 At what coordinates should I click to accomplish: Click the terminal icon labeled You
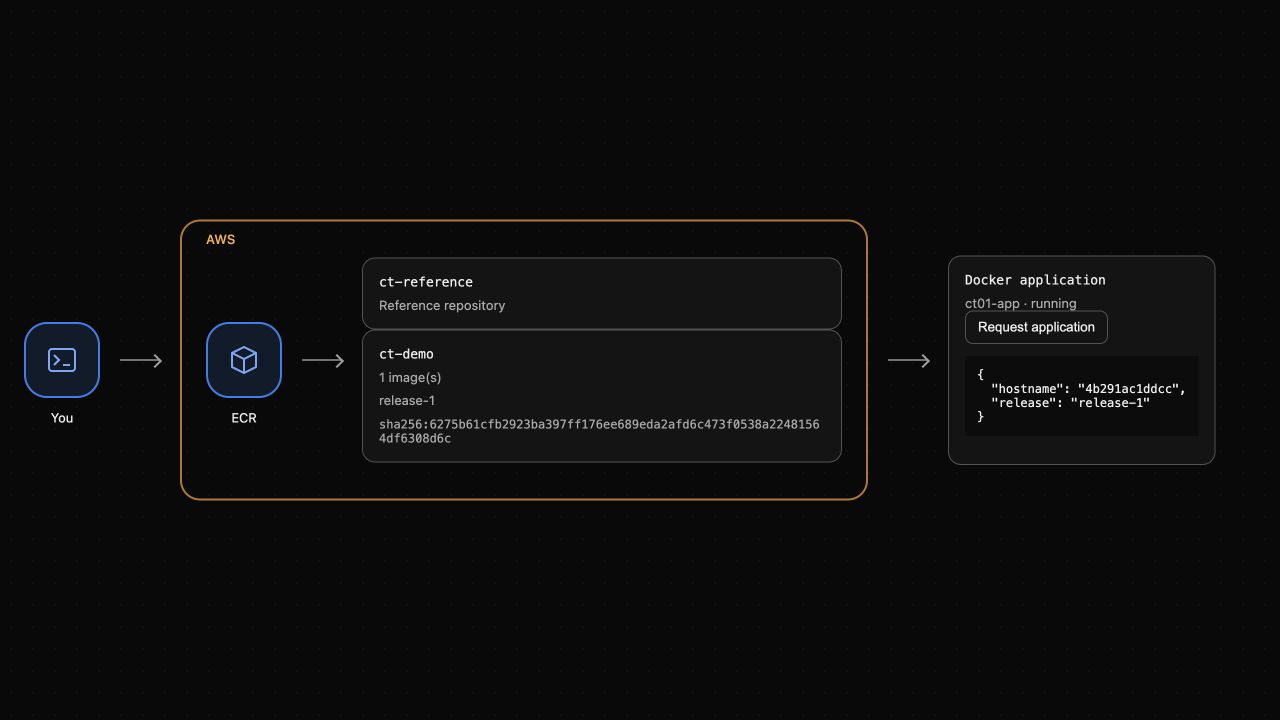(x=62, y=360)
